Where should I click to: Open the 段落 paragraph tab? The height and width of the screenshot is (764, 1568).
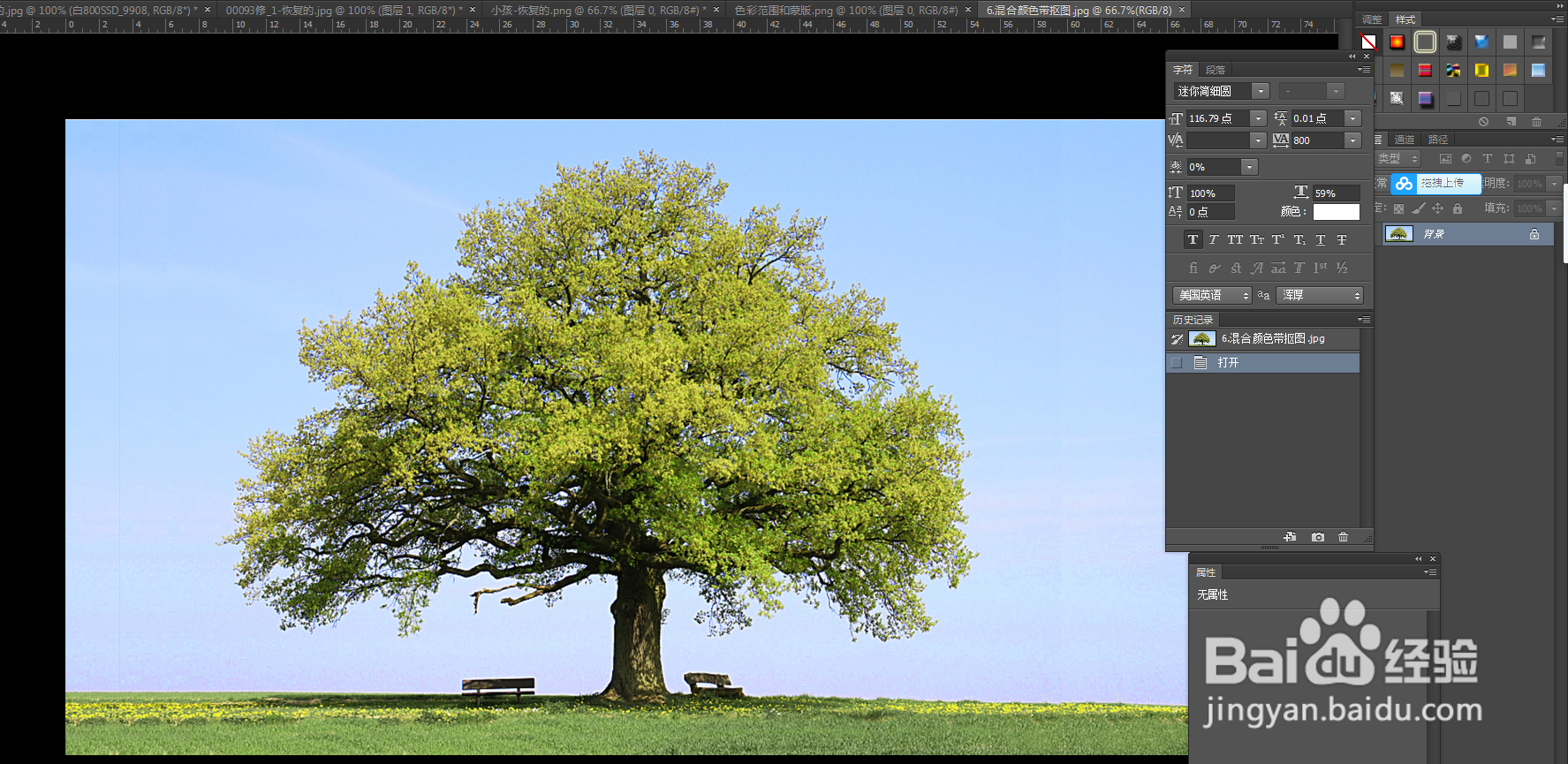1216,70
